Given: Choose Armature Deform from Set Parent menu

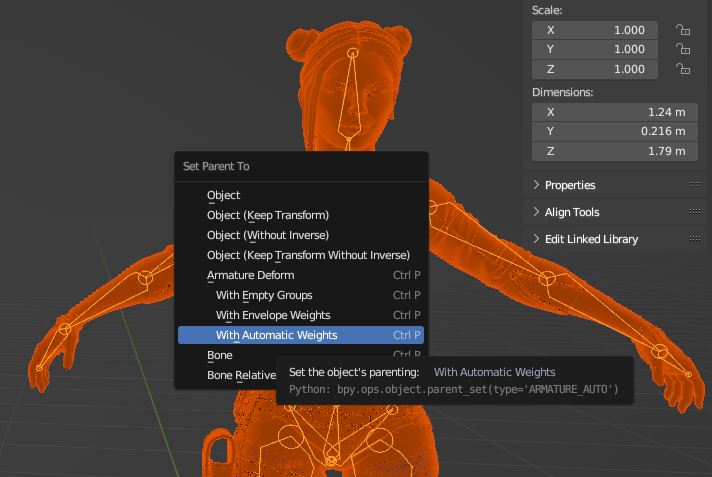Looking at the screenshot, I should pos(250,275).
